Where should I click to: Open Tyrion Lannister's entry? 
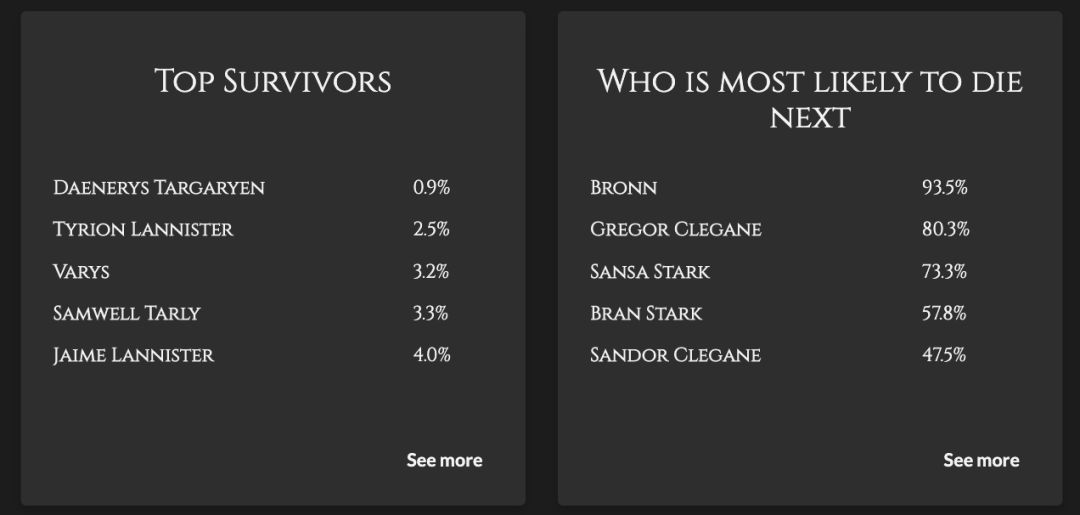(x=143, y=230)
